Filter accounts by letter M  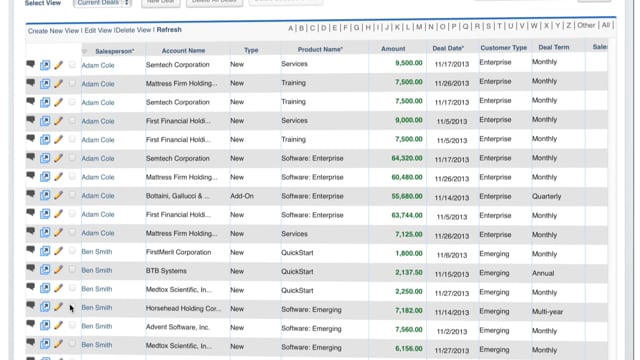pos(419,27)
